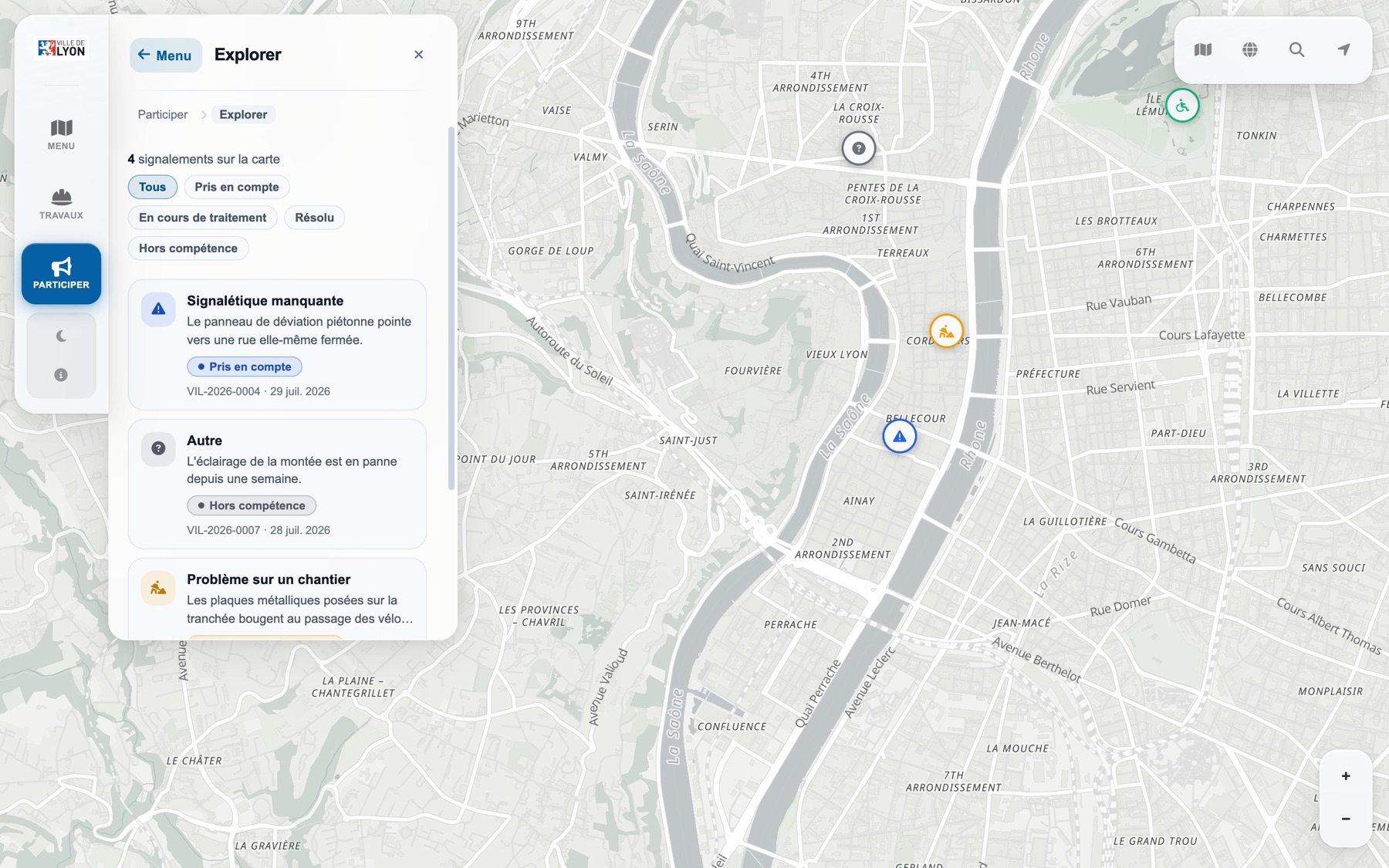The width and height of the screenshot is (1389, 868).
Task: Click the green accessibility map marker
Action: (1182, 106)
